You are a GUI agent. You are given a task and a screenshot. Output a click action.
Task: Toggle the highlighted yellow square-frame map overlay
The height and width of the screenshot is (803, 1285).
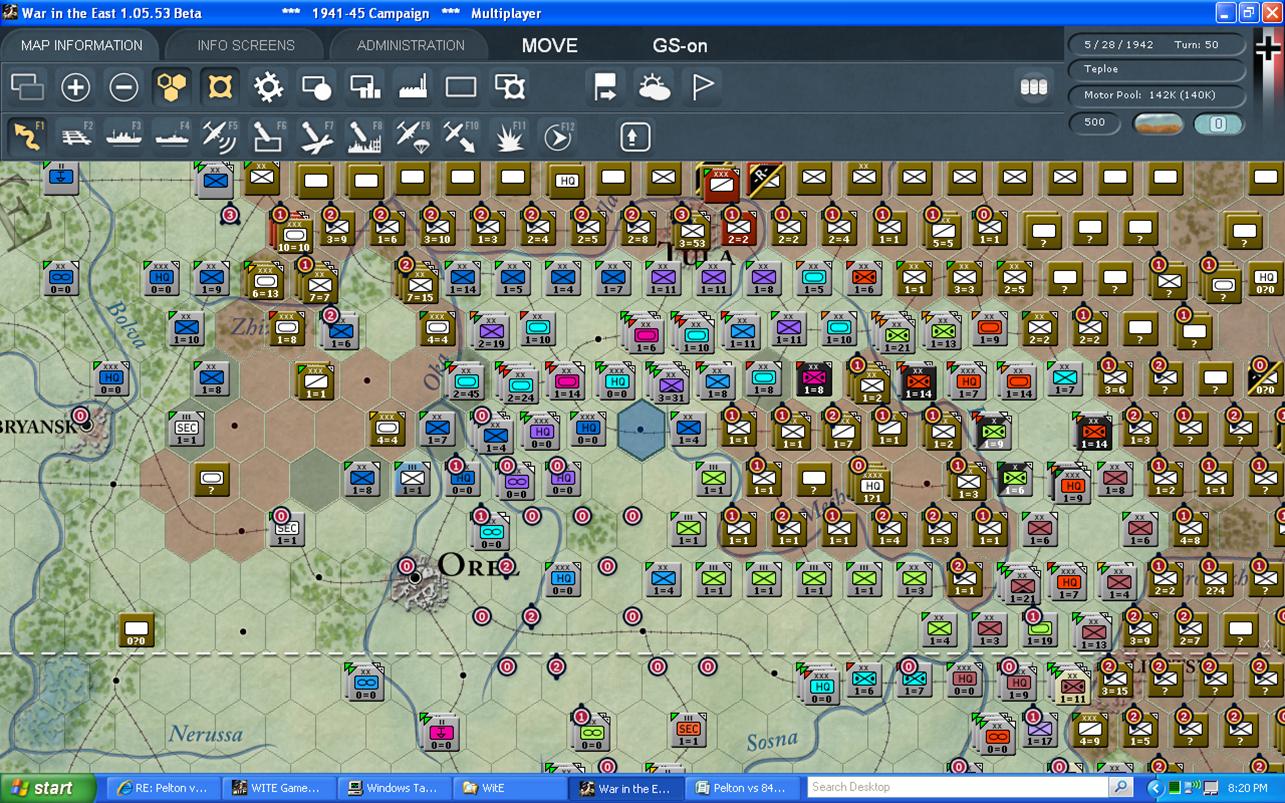pyautogui.click(x=220, y=87)
